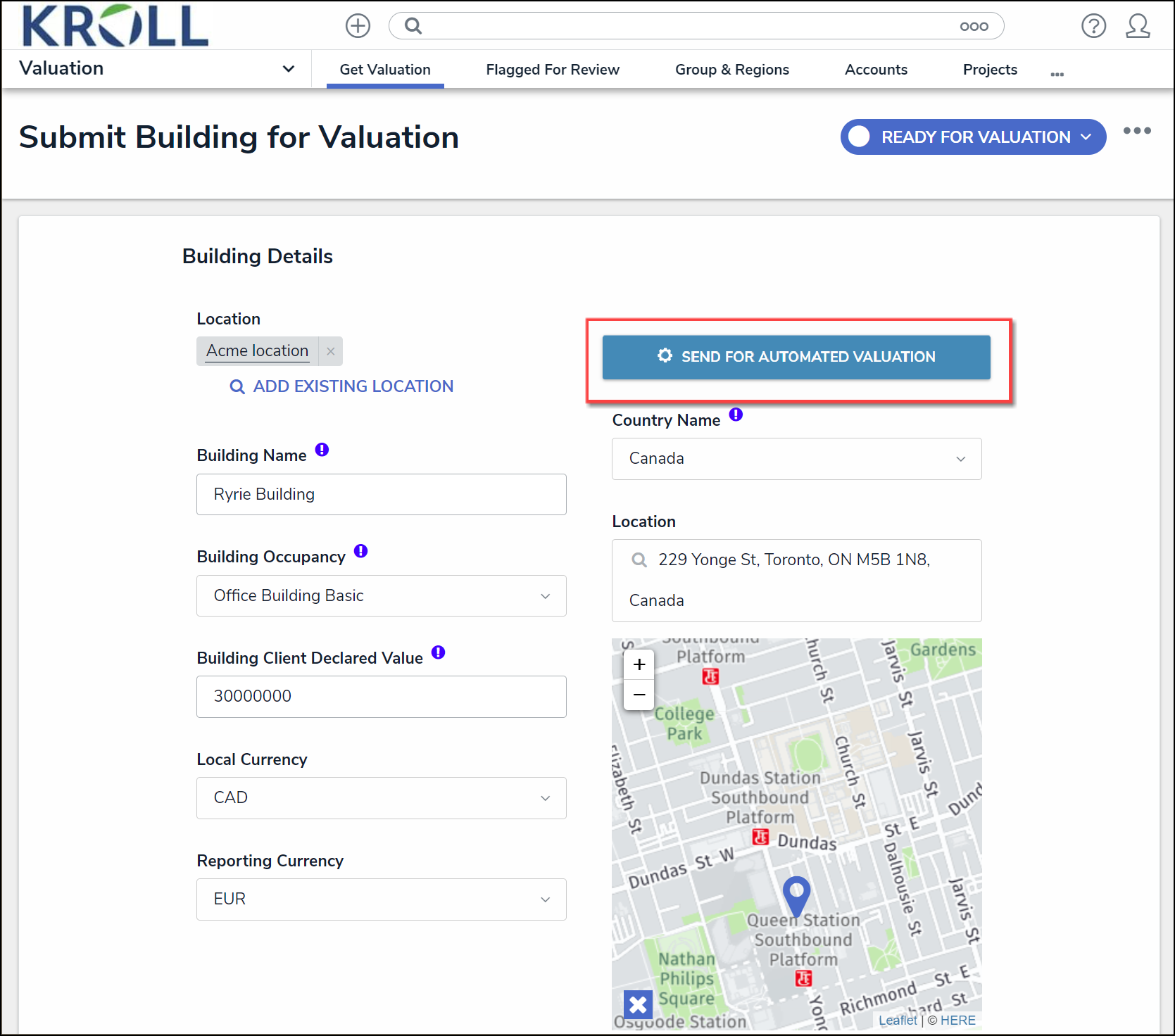Switch to the Get Valuation tab
This screenshot has width=1175, height=1036.
click(385, 70)
